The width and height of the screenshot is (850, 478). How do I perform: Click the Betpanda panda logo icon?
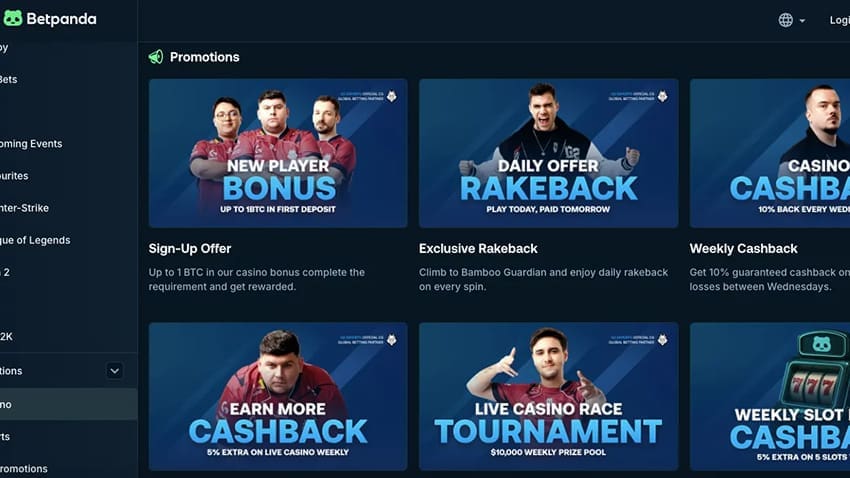pos(13,18)
